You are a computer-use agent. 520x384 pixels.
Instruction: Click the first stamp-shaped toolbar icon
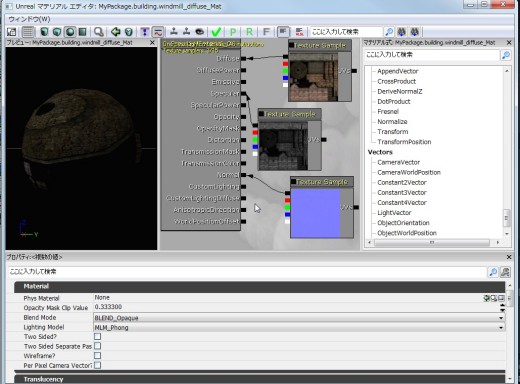click(174, 32)
